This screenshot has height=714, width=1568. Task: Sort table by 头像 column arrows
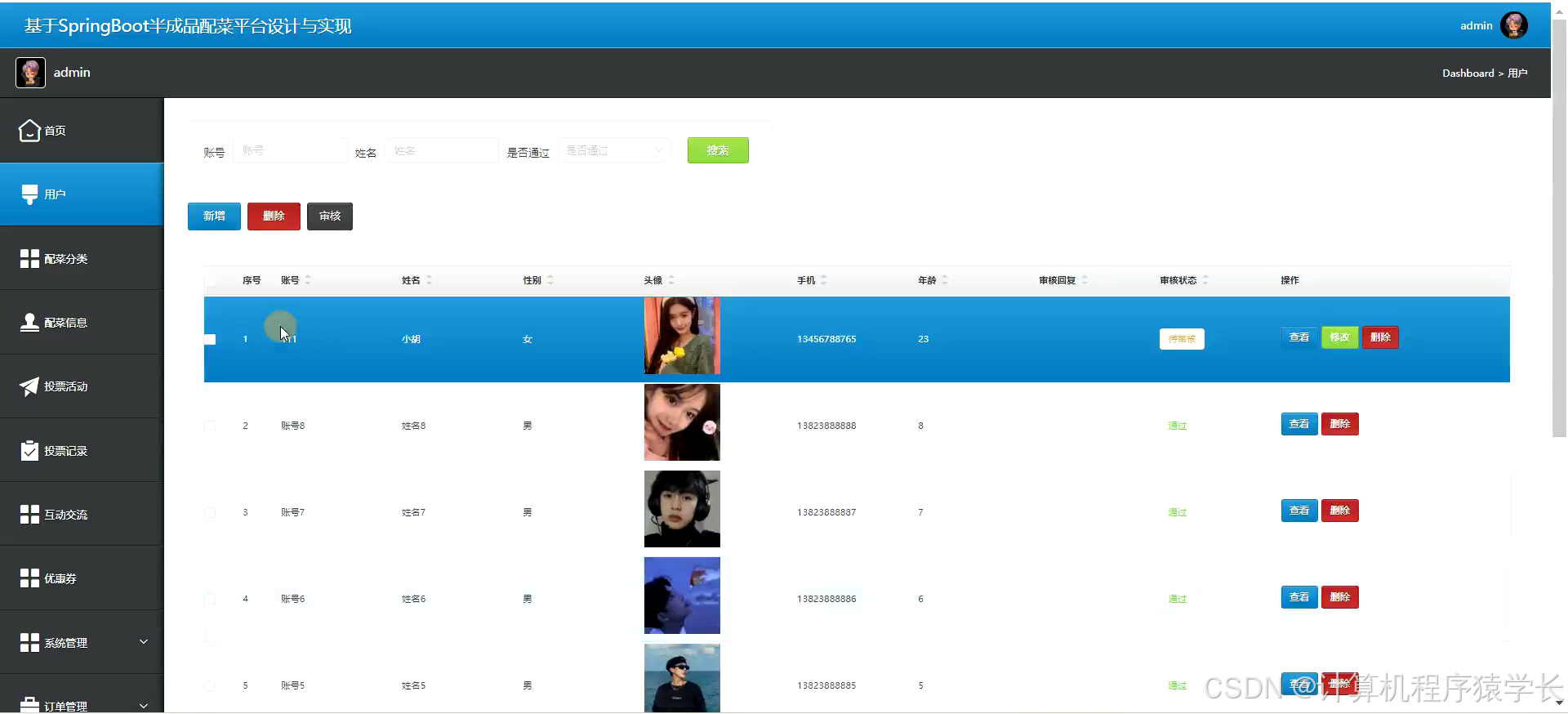[671, 280]
